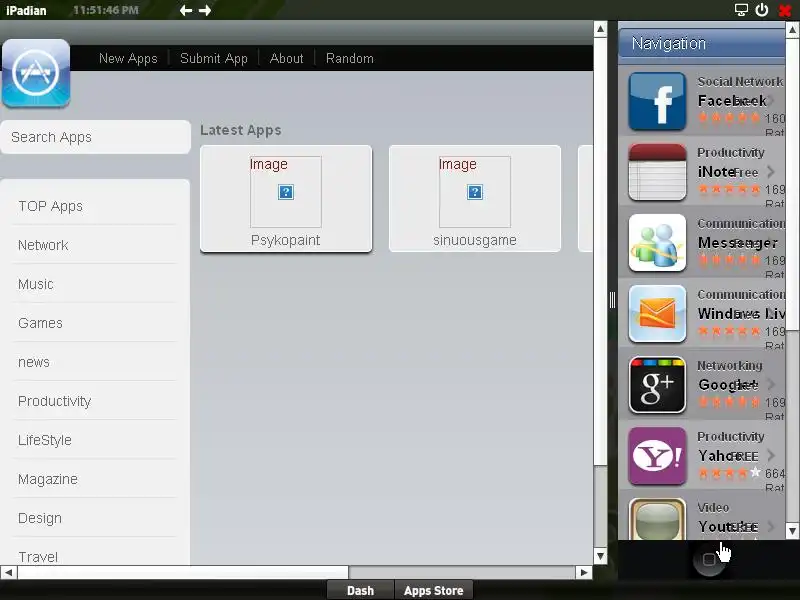This screenshot has height=600, width=800.
Task: Open the About menu item
Action: coord(286,58)
